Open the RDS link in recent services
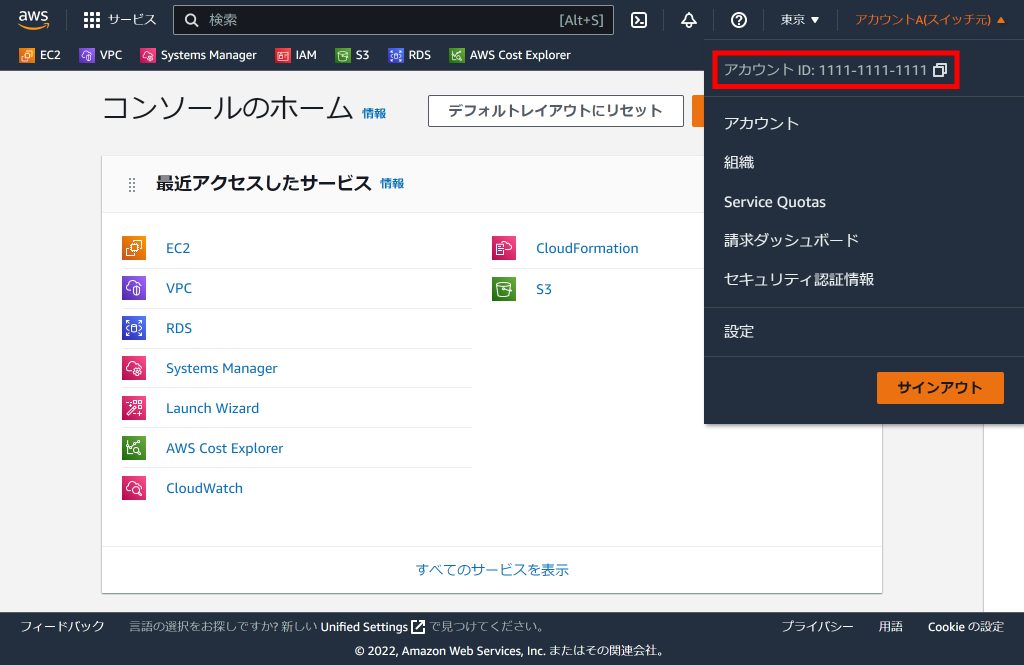The image size is (1024, 665). (178, 328)
